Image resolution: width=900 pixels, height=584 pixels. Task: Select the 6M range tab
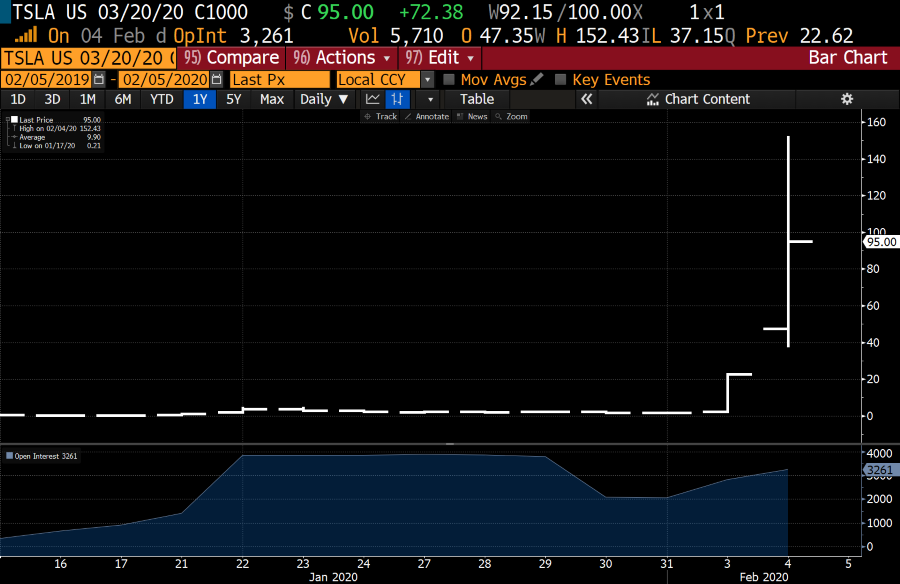123,99
